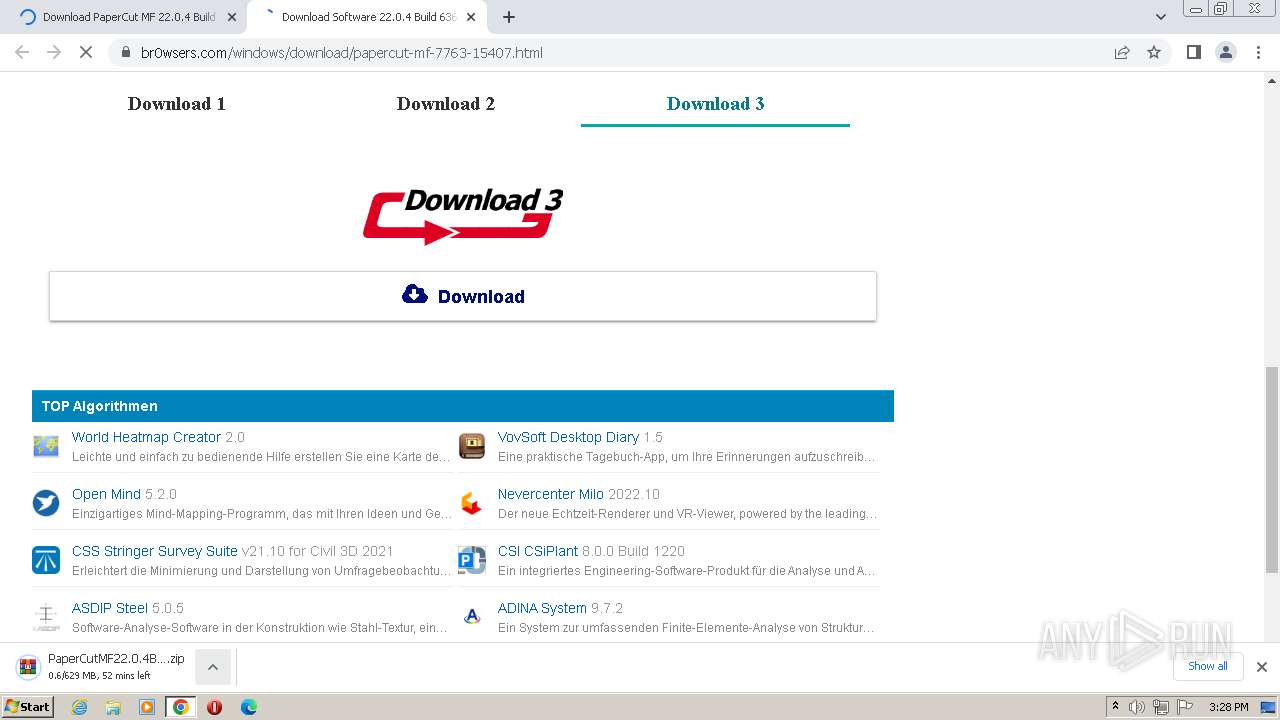Click the network tray icon
Viewport: 1280px width, 720px height.
click(1161, 707)
